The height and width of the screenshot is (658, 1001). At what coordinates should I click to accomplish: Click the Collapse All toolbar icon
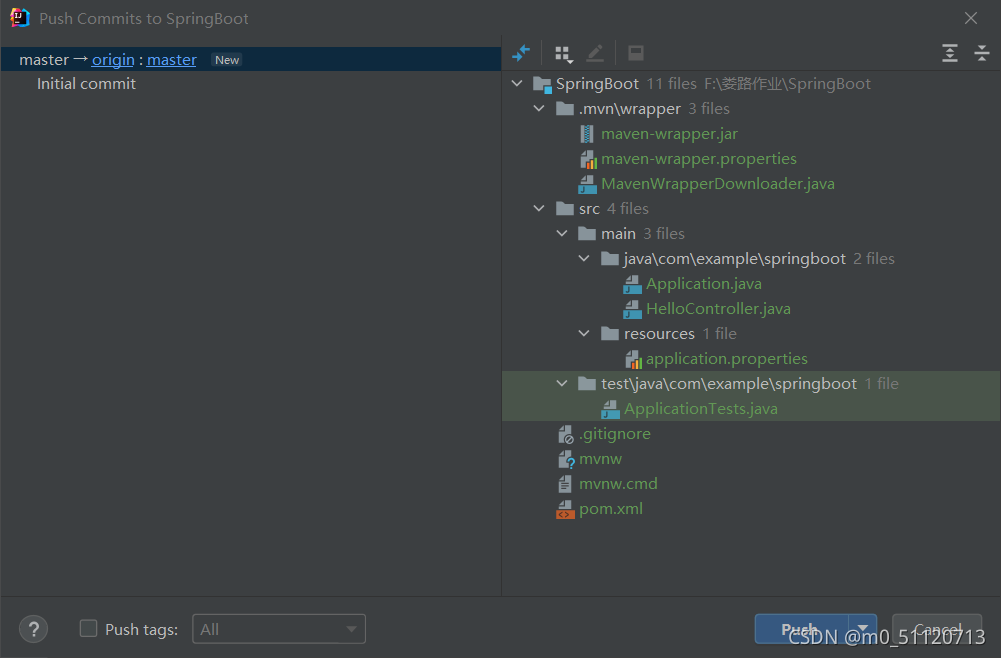982,54
